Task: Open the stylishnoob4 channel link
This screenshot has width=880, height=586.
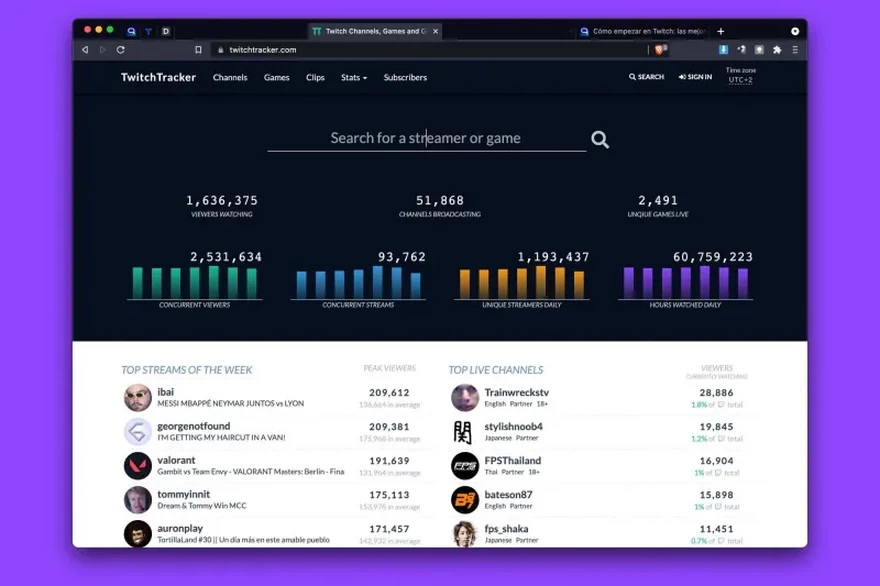Action: [514, 427]
